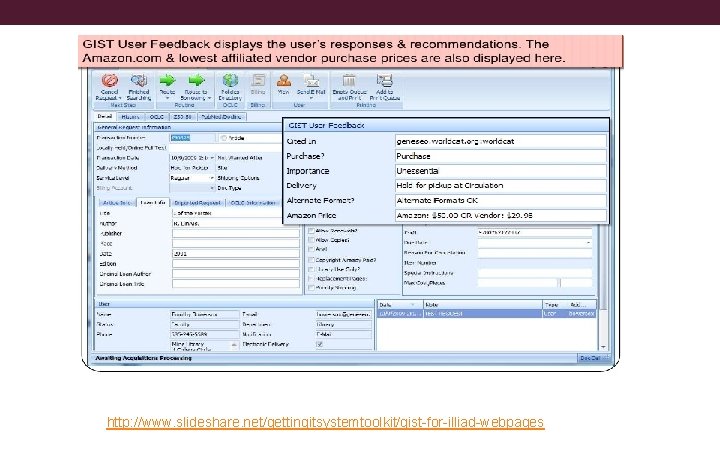Toggle Copyright Already Paid checkbox
The height and width of the screenshot is (450, 720).
tap(311, 260)
